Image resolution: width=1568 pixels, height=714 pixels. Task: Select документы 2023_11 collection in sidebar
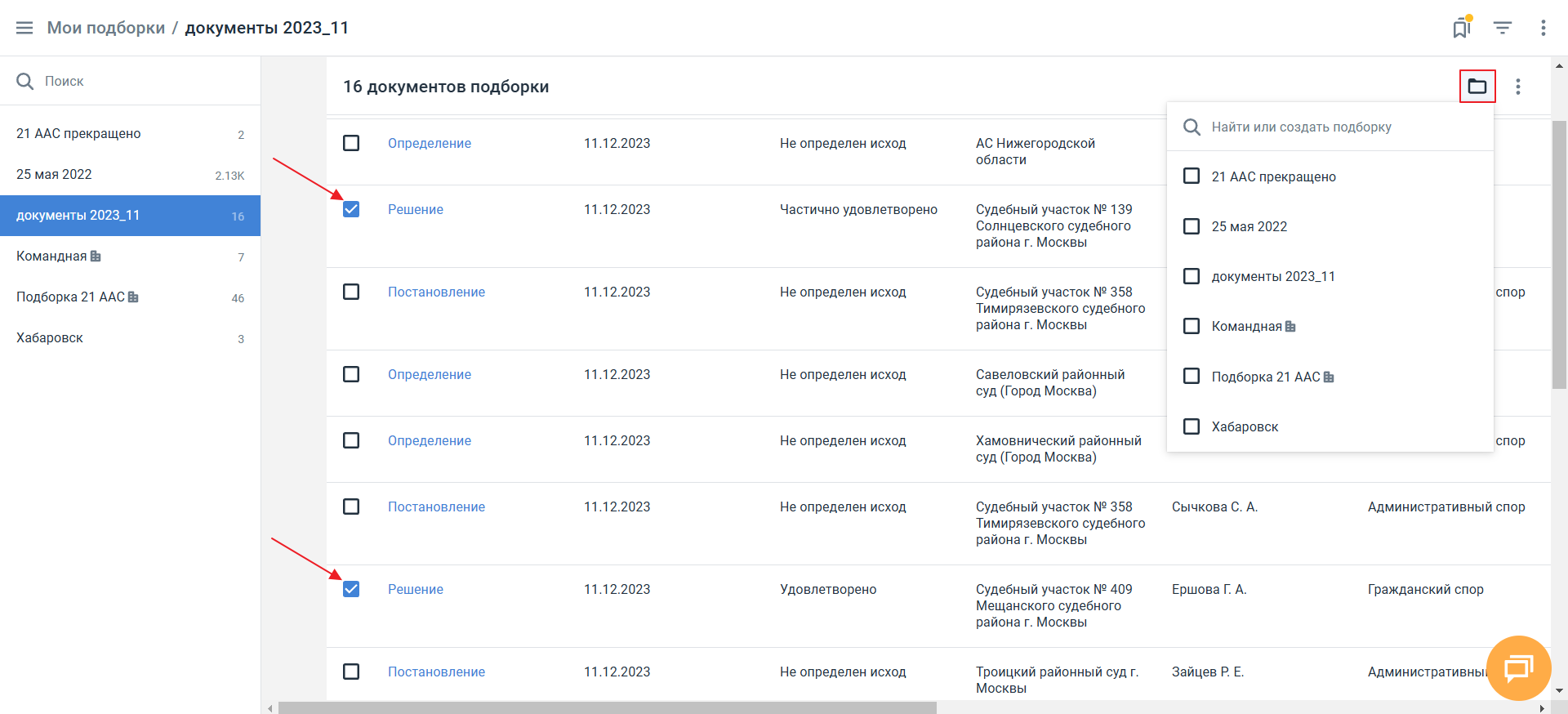(x=130, y=216)
